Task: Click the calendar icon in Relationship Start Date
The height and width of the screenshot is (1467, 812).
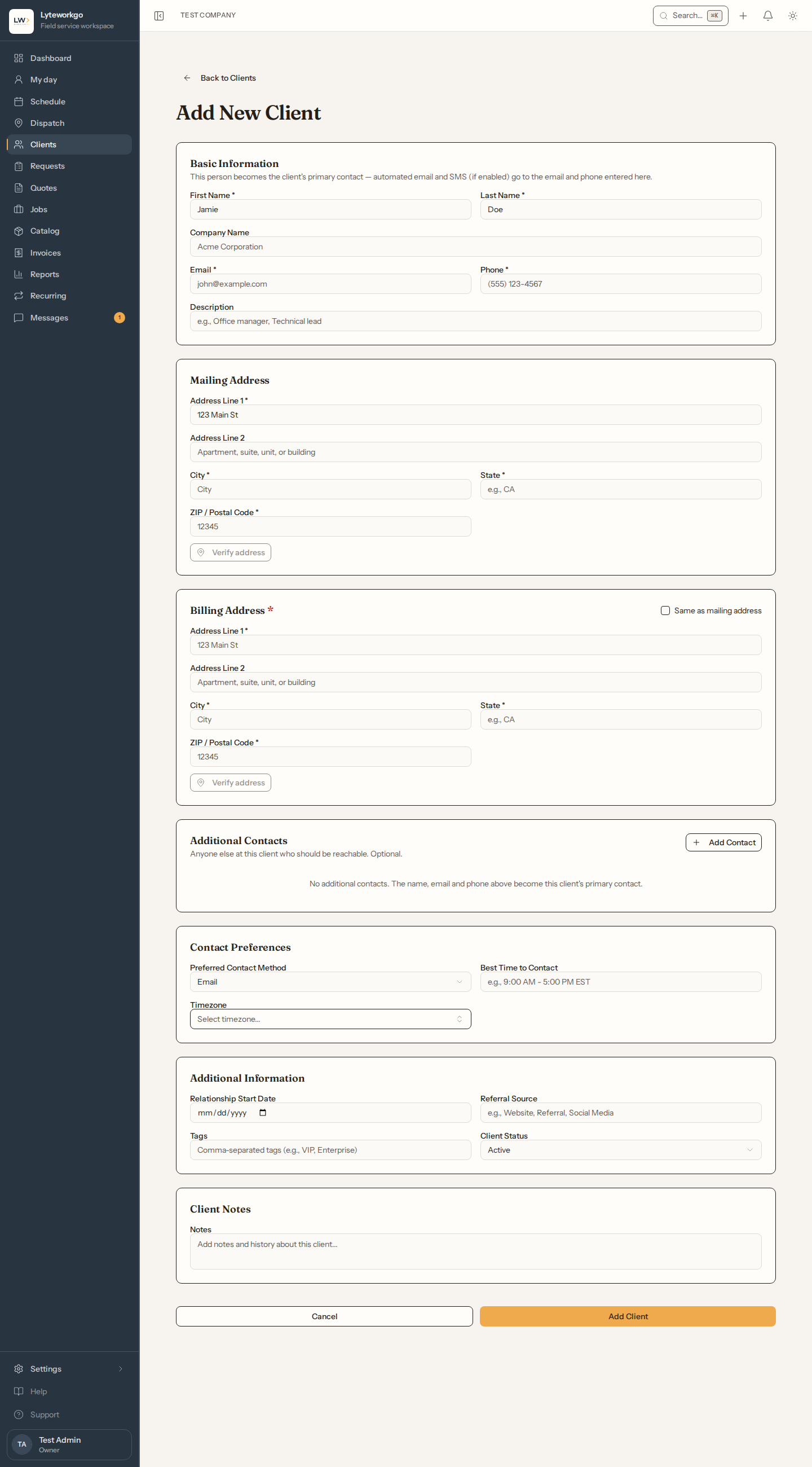Action: pos(263,1112)
